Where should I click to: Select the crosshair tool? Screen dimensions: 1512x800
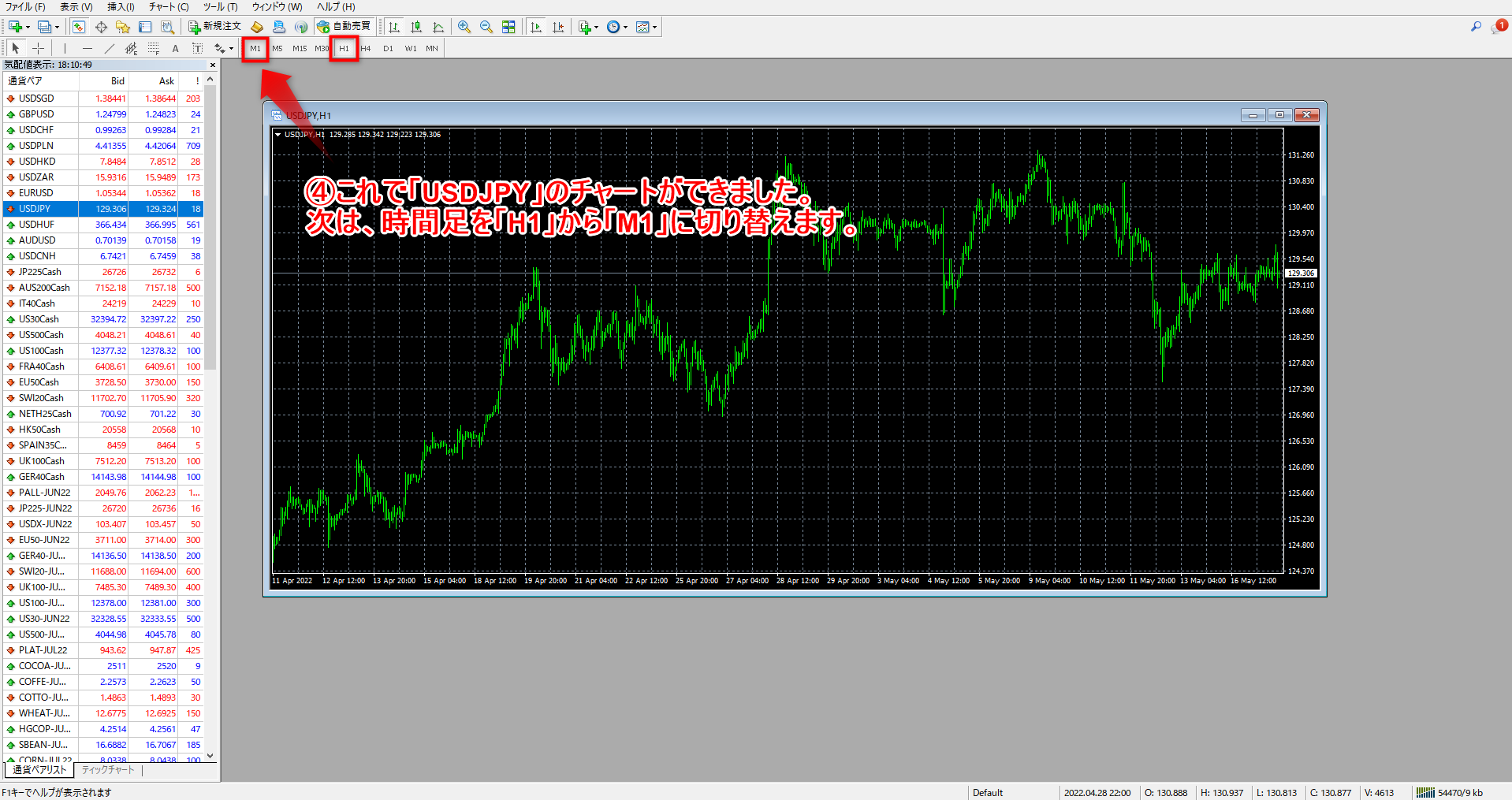point(38,48)
